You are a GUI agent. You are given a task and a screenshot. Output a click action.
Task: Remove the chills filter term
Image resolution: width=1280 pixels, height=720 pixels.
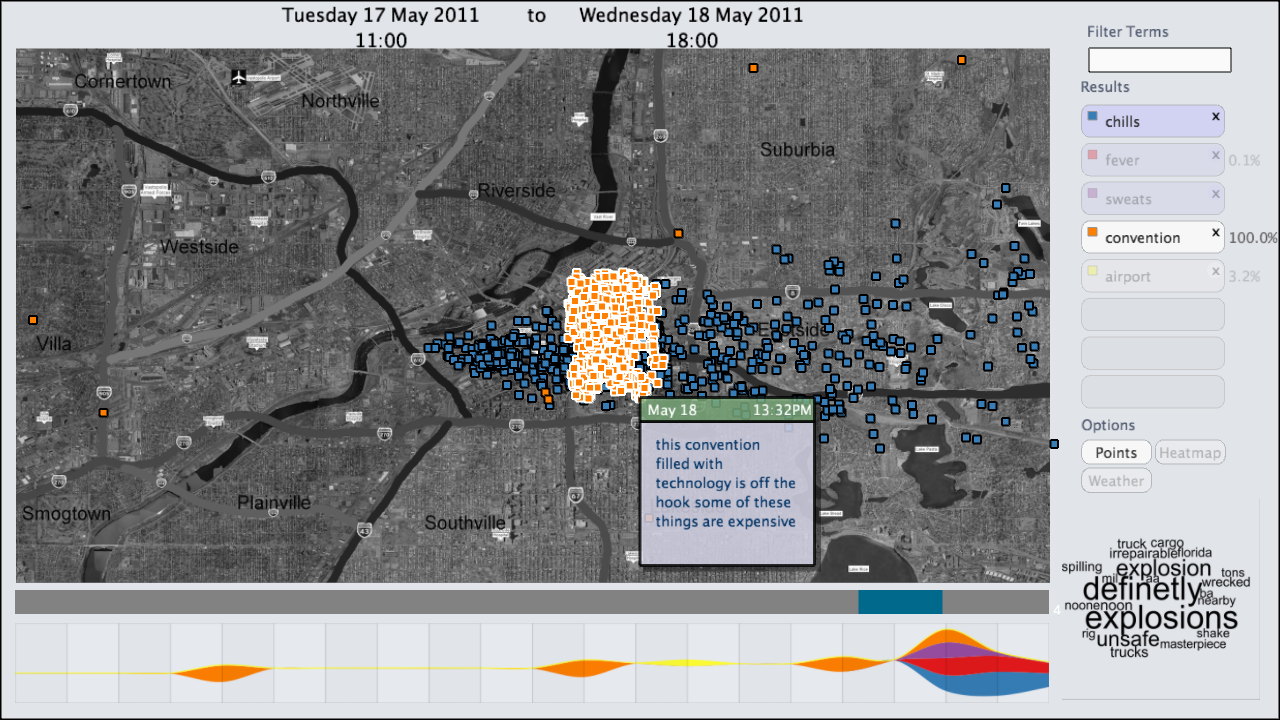point(1216,117)
